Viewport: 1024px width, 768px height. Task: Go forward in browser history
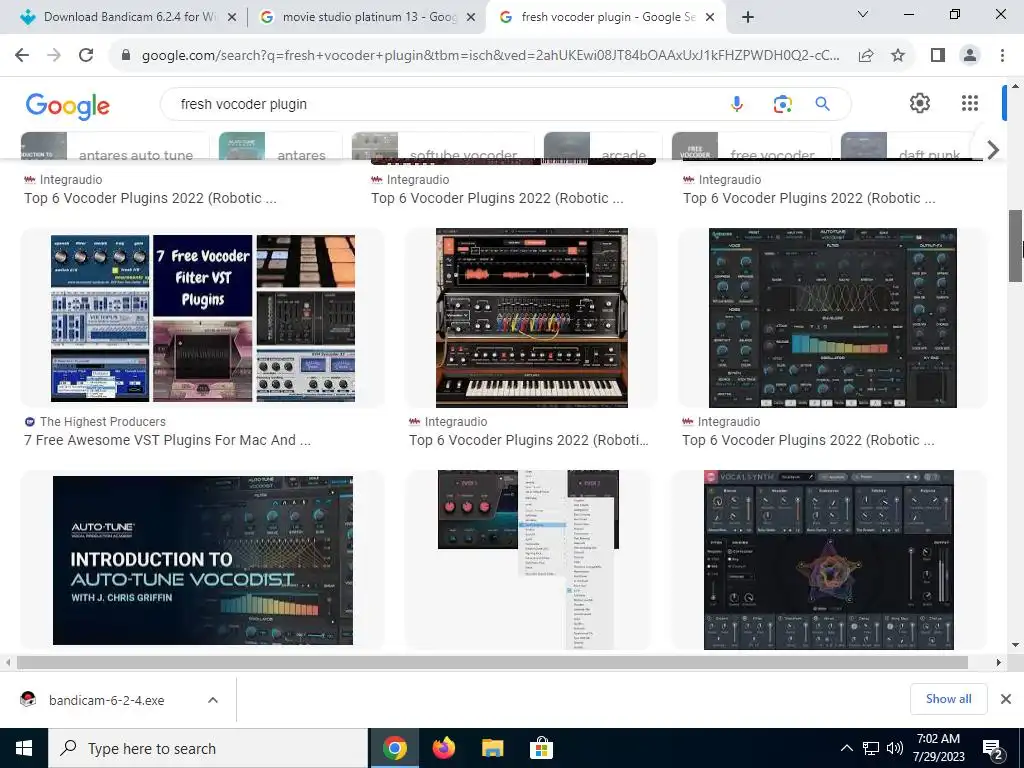click(x=54, y=56)
